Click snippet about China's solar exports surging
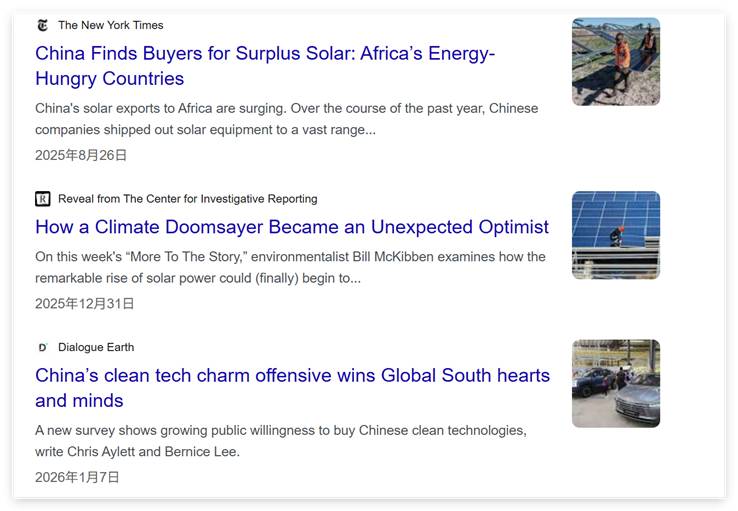This screenshot has width=738, height=511. 286,119
